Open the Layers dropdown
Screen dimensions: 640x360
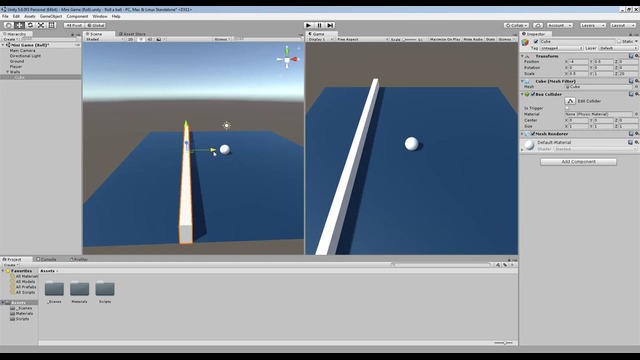[592, 25]
